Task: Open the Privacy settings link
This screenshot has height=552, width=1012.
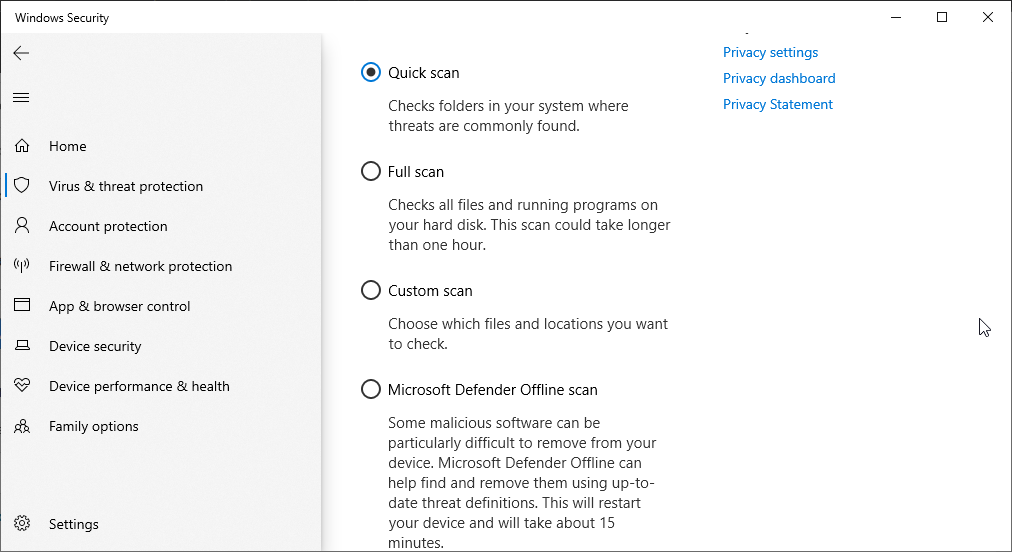Action: [x=770, y=52]
